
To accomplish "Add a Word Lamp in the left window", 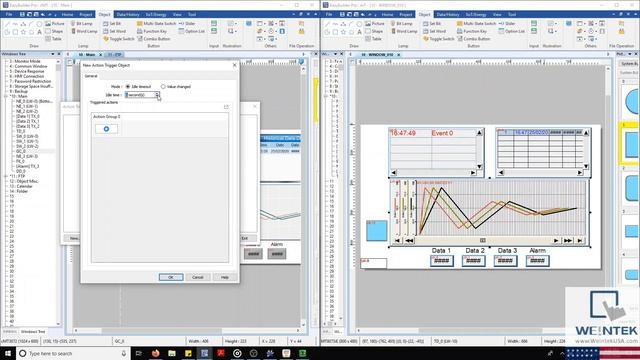I will point(84,31).
